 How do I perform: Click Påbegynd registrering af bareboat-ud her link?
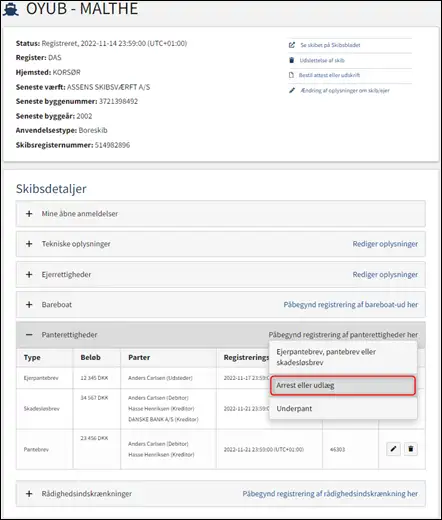point(351,305)
